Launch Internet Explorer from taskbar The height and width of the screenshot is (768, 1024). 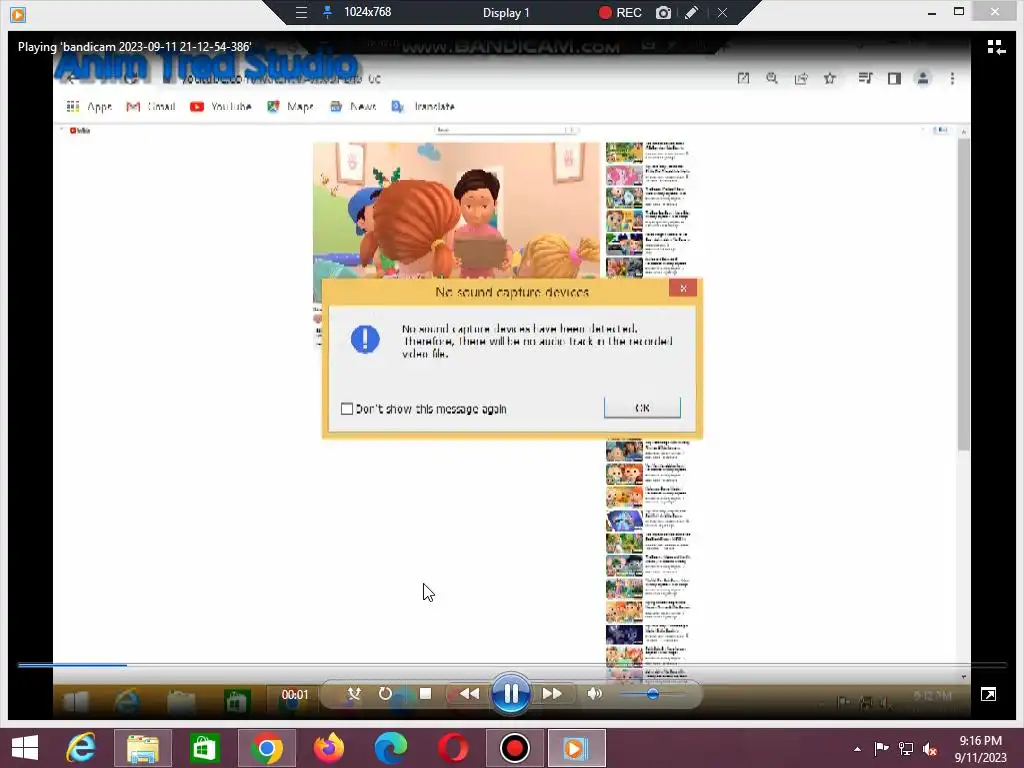click(81, 748)
